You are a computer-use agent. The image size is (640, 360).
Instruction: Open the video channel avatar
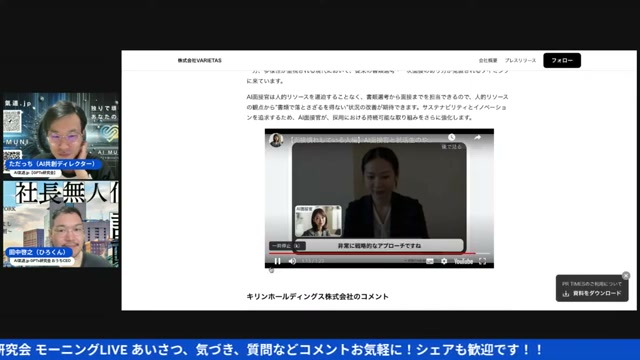pos(276,140)
